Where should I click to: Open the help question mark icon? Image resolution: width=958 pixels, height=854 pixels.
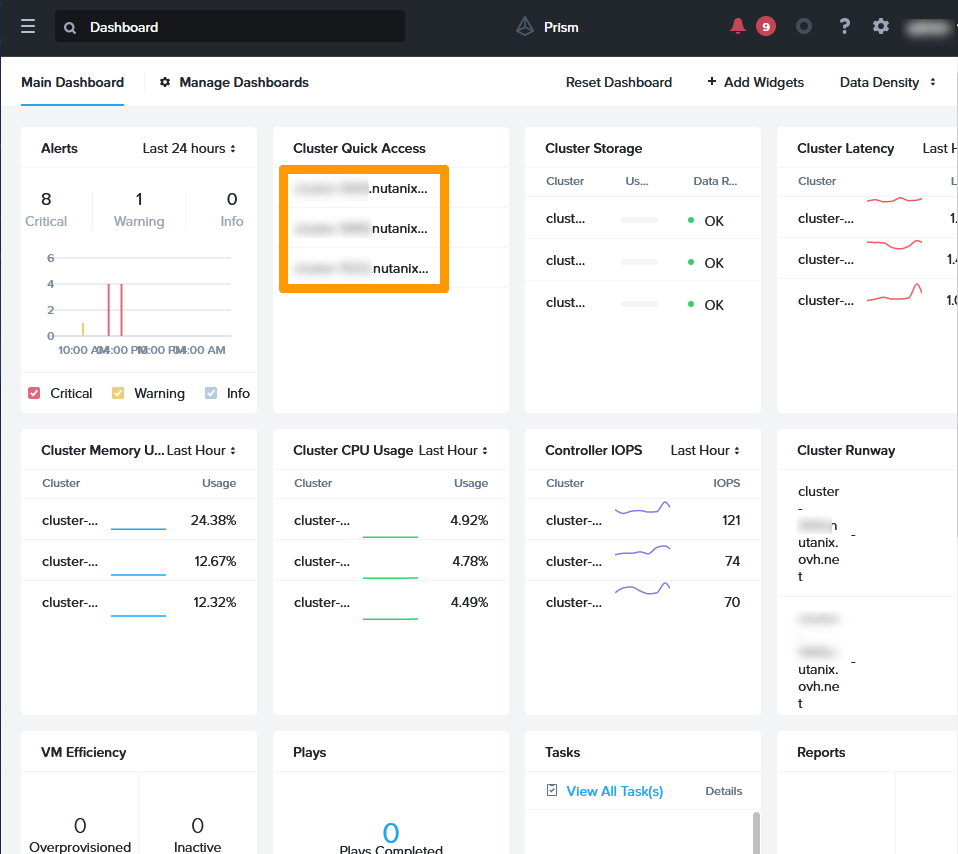pyautogui.click(x=844, y=27)
